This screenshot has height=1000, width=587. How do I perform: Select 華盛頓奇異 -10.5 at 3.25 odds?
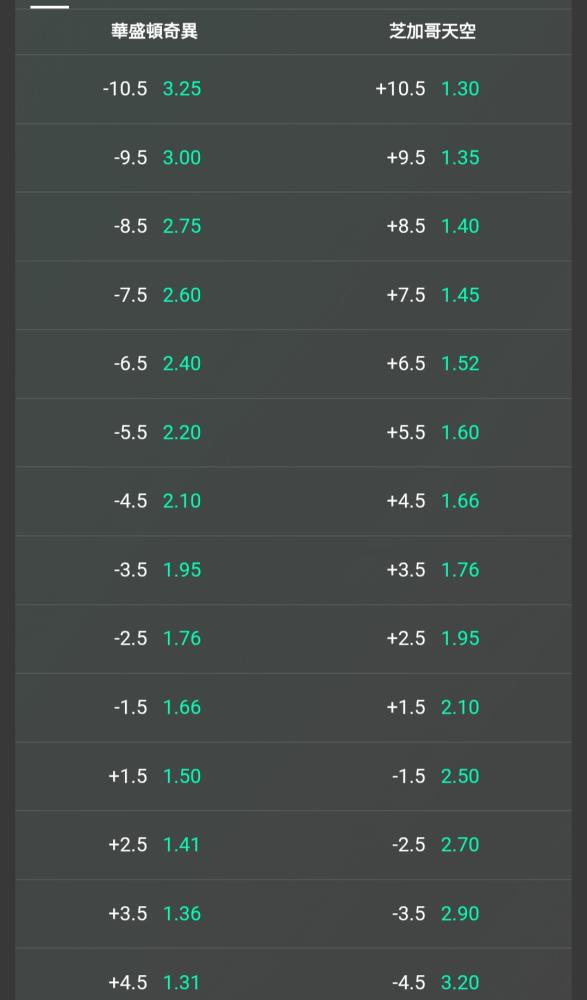click(x=154, y=89)
